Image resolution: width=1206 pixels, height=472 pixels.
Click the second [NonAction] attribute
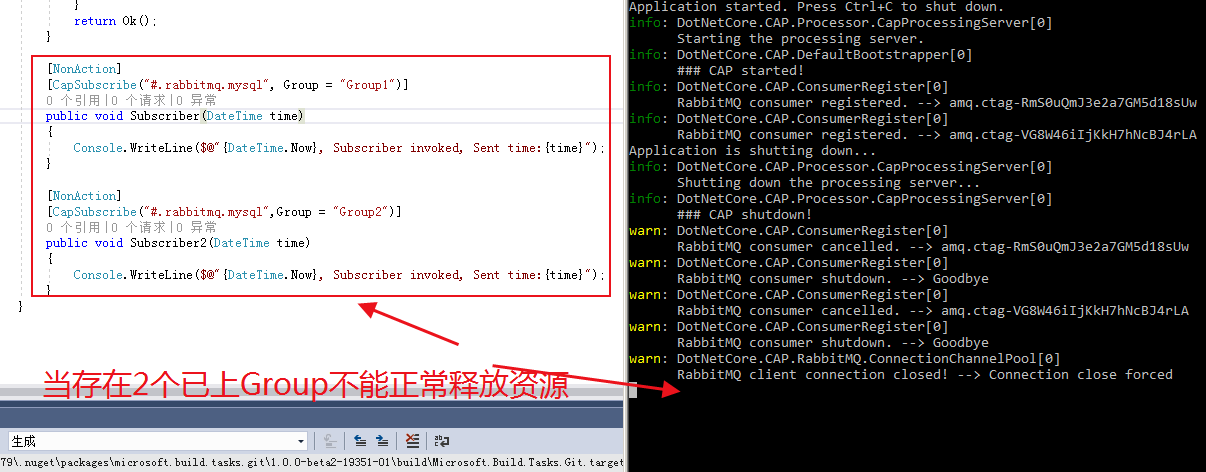[x=84, y=196]
